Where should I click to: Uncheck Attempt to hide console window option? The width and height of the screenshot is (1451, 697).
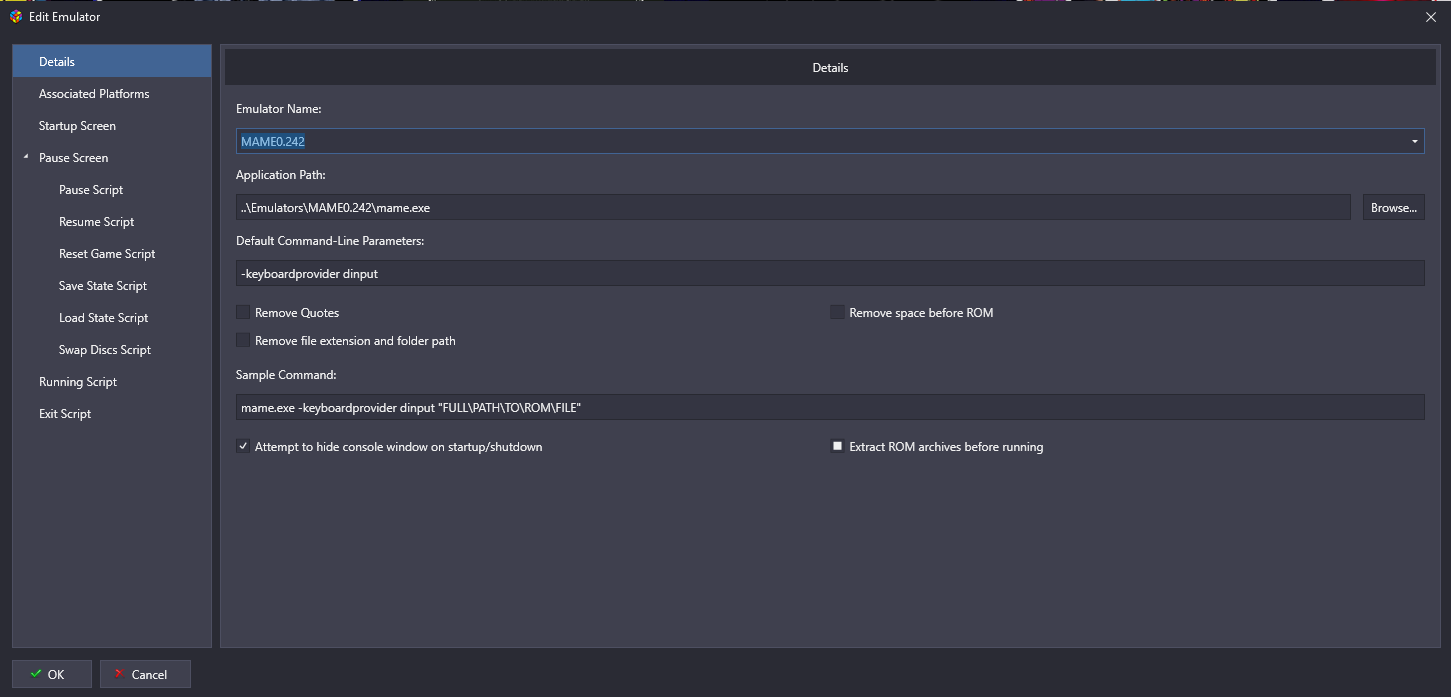243,447
